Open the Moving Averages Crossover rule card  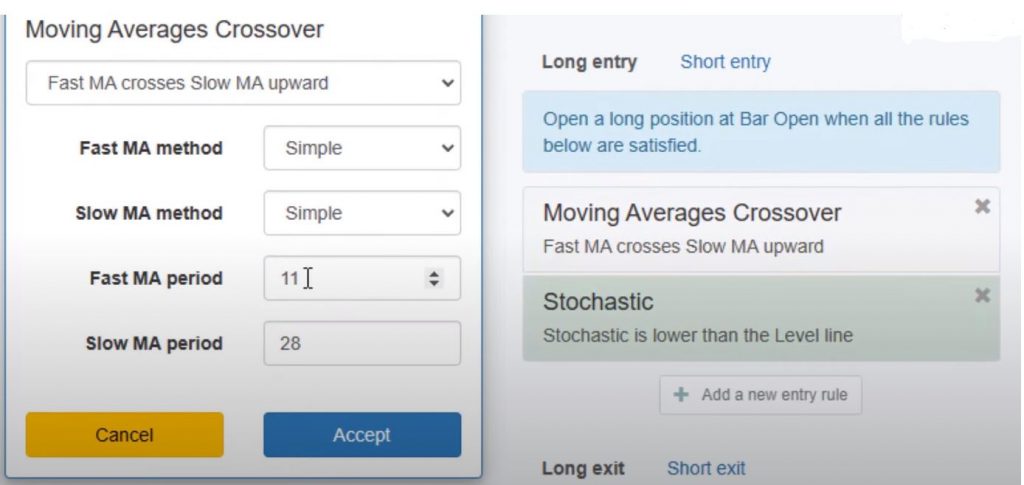[x=740, y=228]
